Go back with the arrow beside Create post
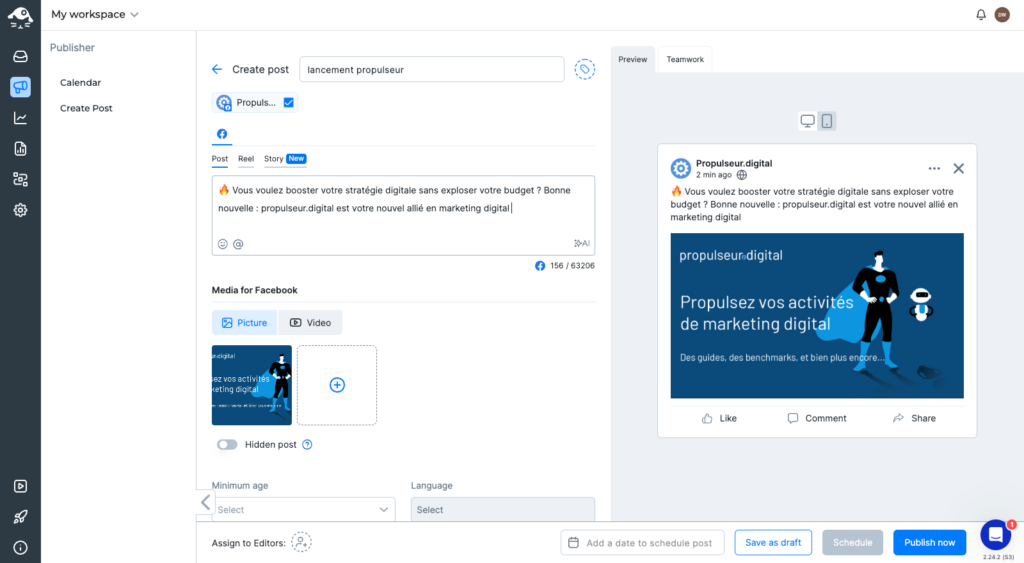 click(x=217, y=69)
